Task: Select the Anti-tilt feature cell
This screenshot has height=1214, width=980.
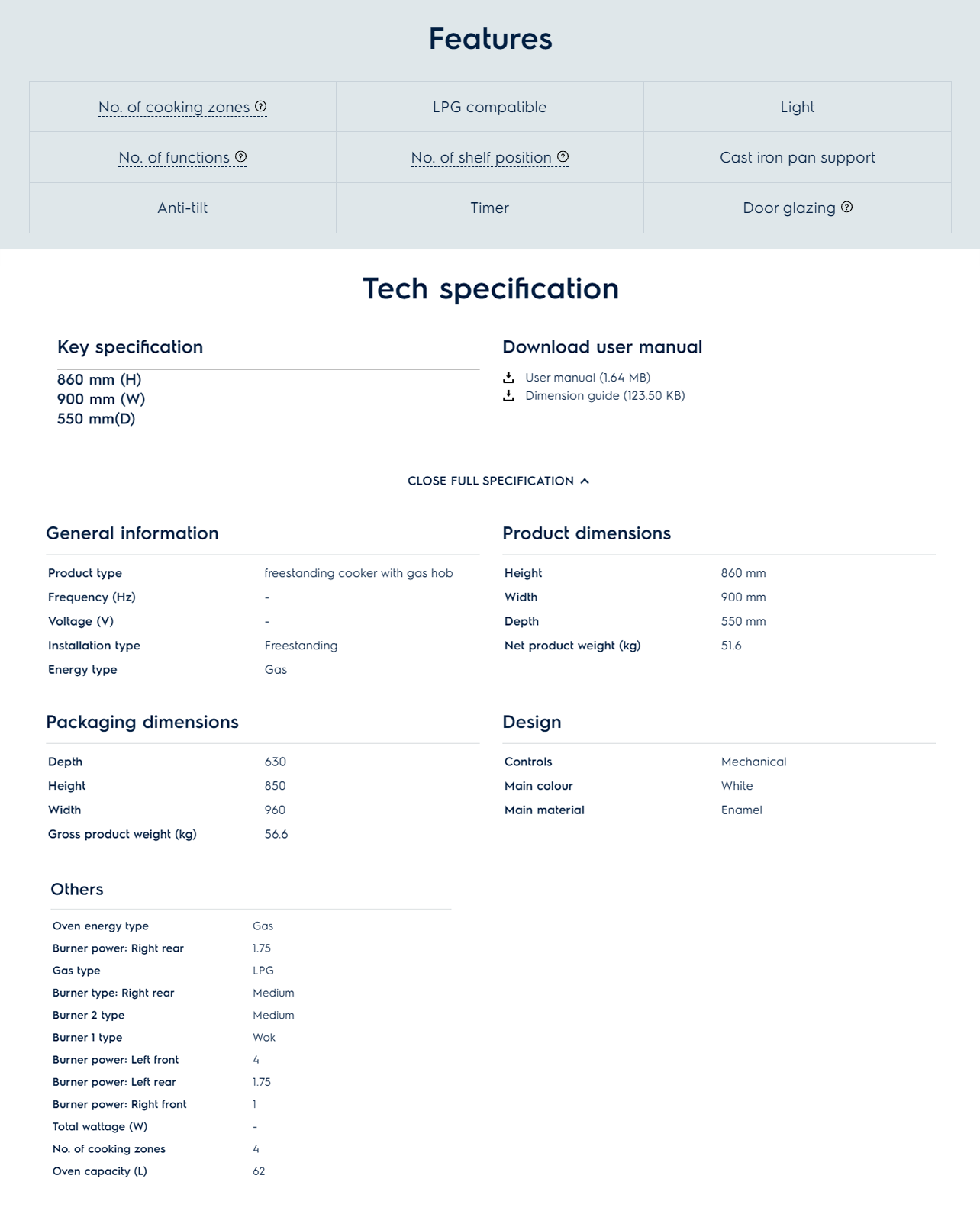Action: click(182, 208)
